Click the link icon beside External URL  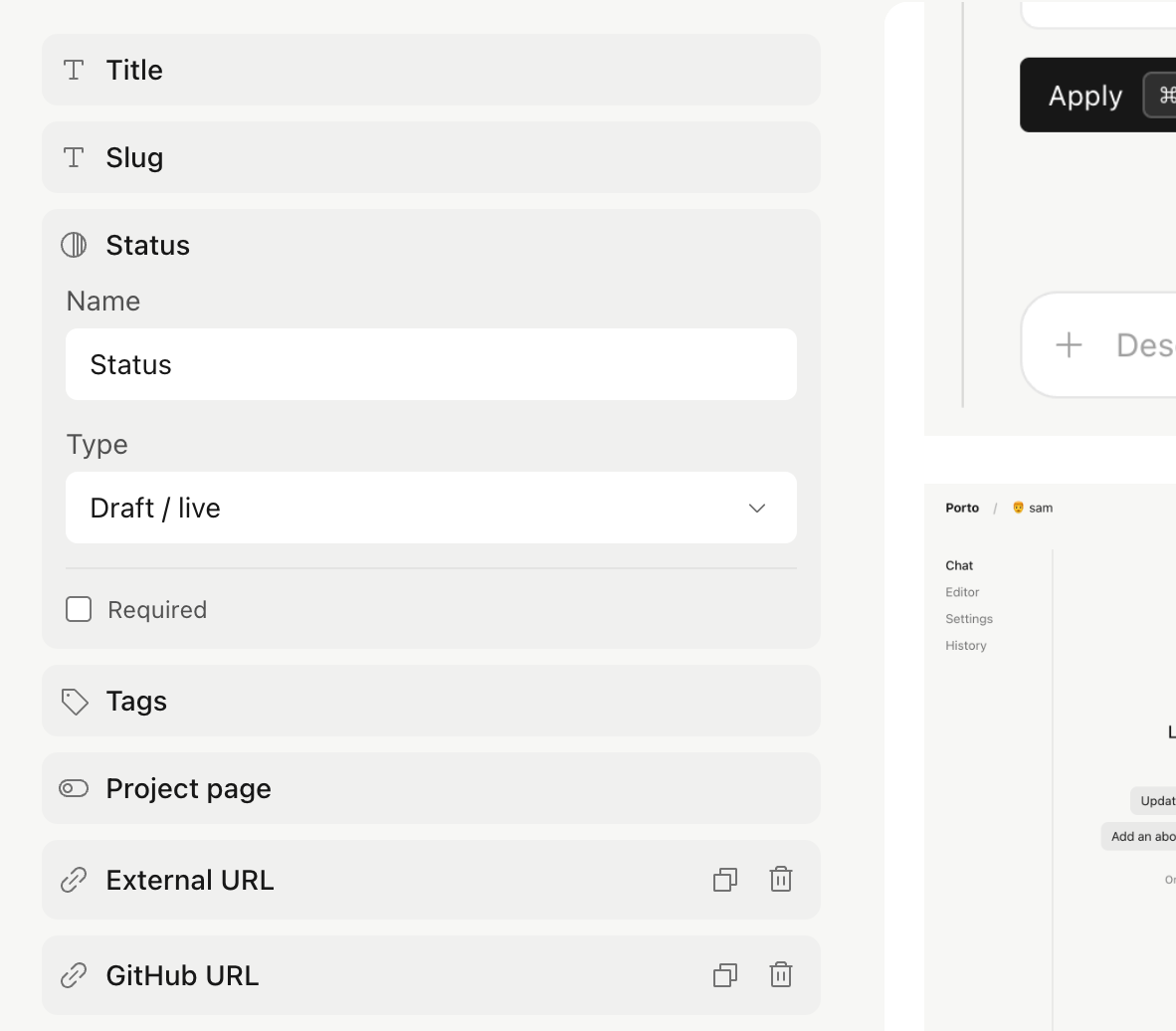coord(74,880)
